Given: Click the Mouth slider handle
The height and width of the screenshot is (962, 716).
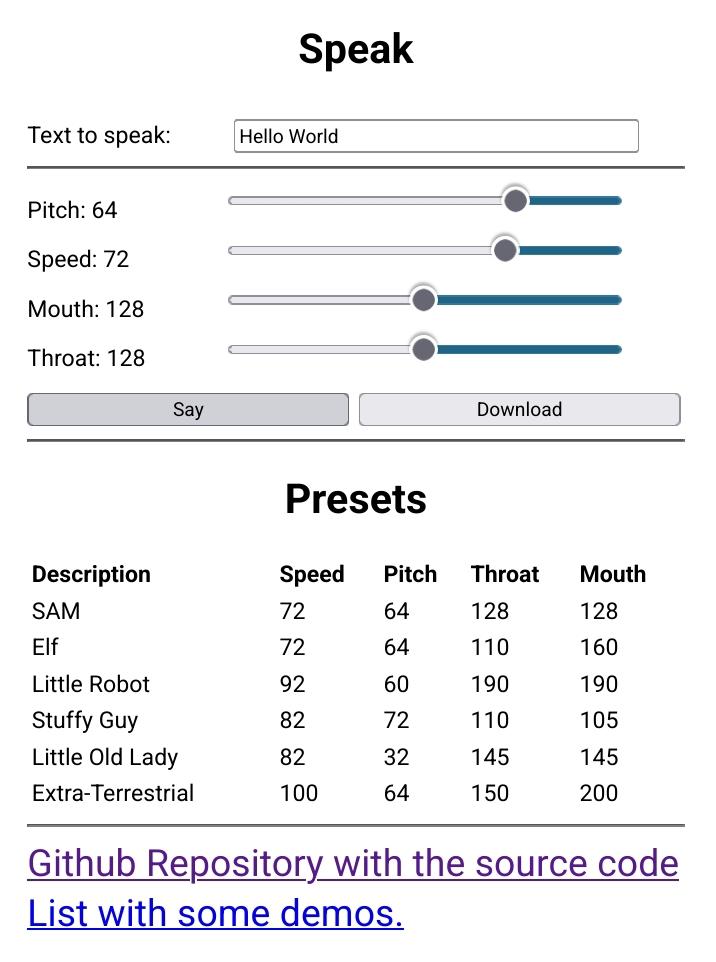Looking at the screenshot, I should click(423, 299).
